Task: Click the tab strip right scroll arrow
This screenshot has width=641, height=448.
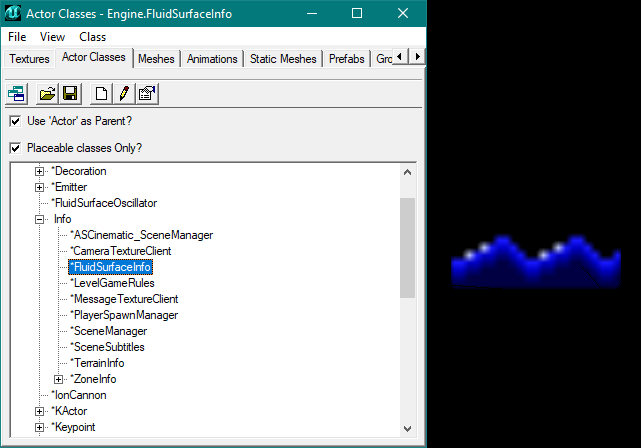Action: coord(417,57)
